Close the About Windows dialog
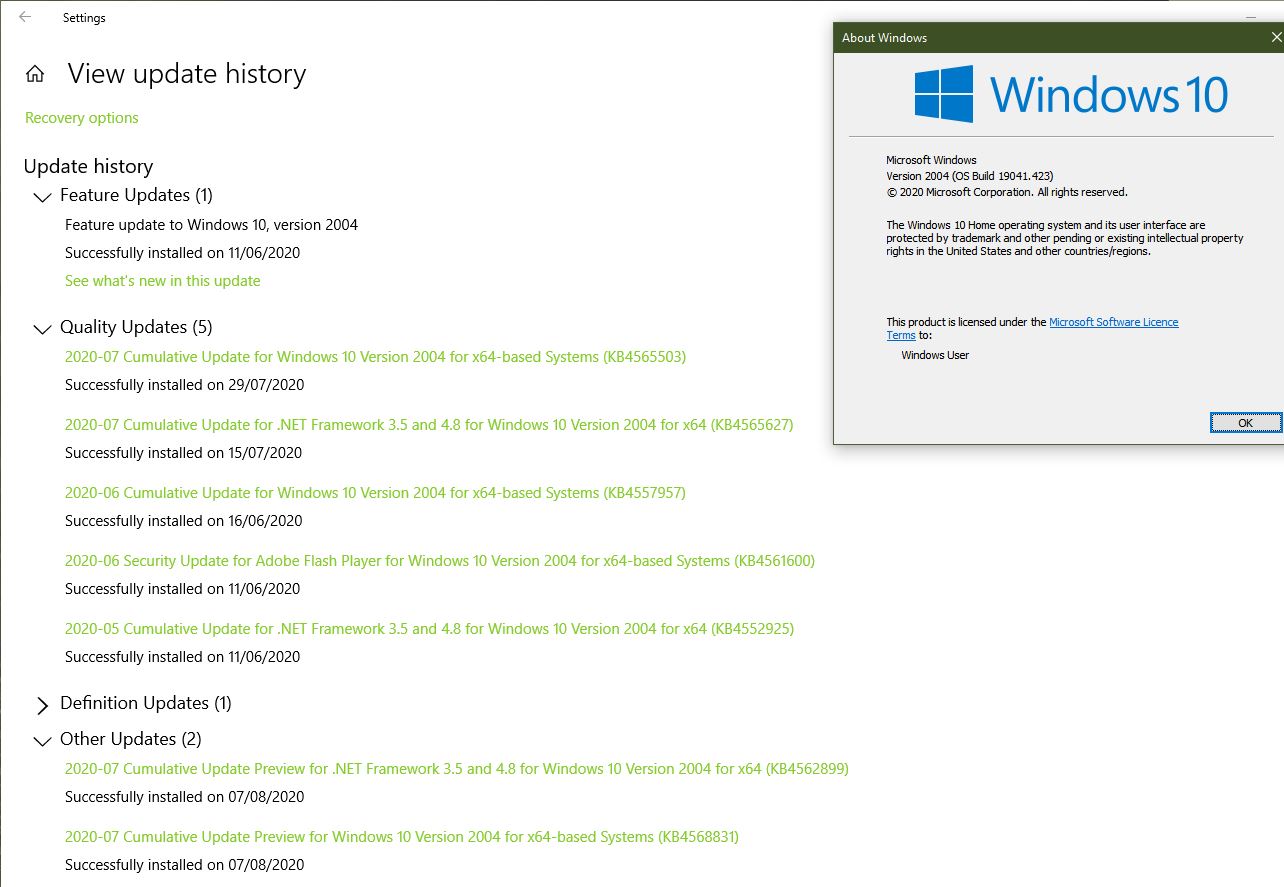Image resolution: width=1284 pixels, height=887 pixels. [1275, 38]
